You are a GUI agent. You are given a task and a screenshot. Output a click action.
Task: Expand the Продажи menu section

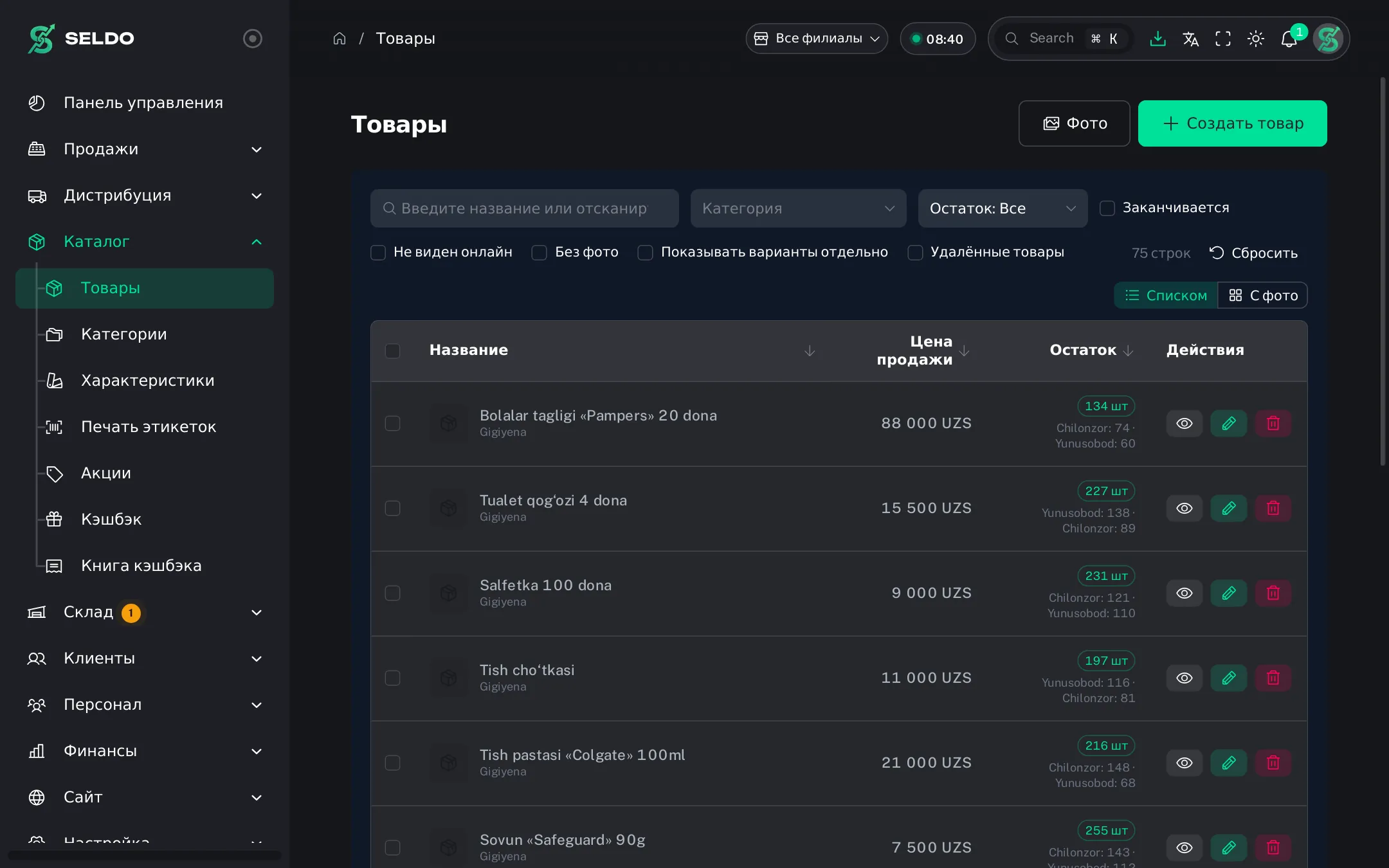(145, 149)
